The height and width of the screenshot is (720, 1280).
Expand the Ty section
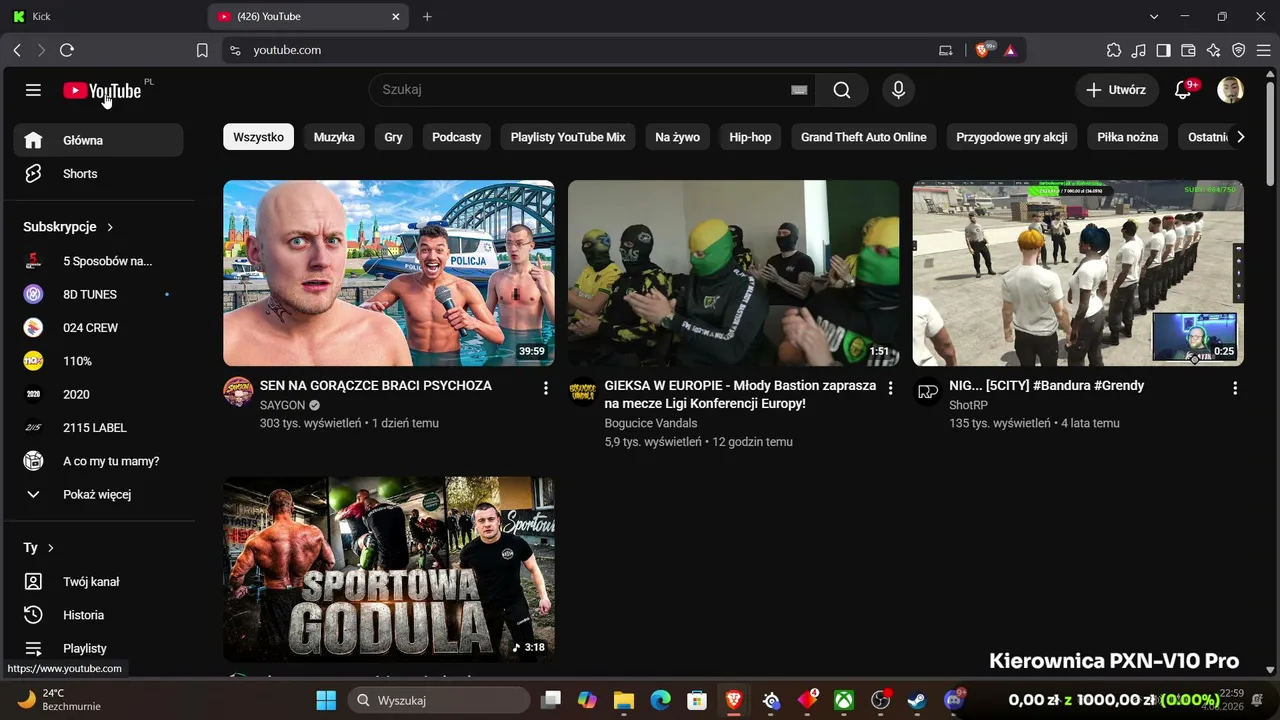tap(39, 548)
